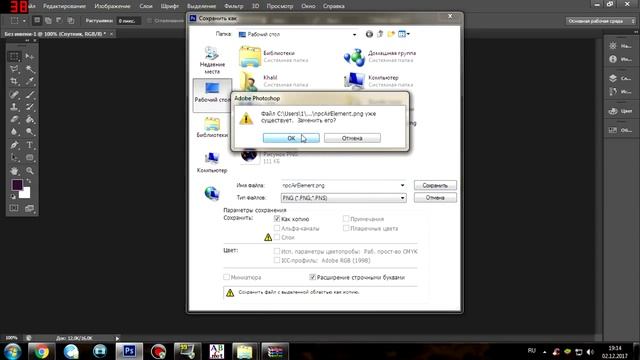640x360 pixels.
Task: Select the Rectangular Marquee tool
Action: [x=14, y=56]
